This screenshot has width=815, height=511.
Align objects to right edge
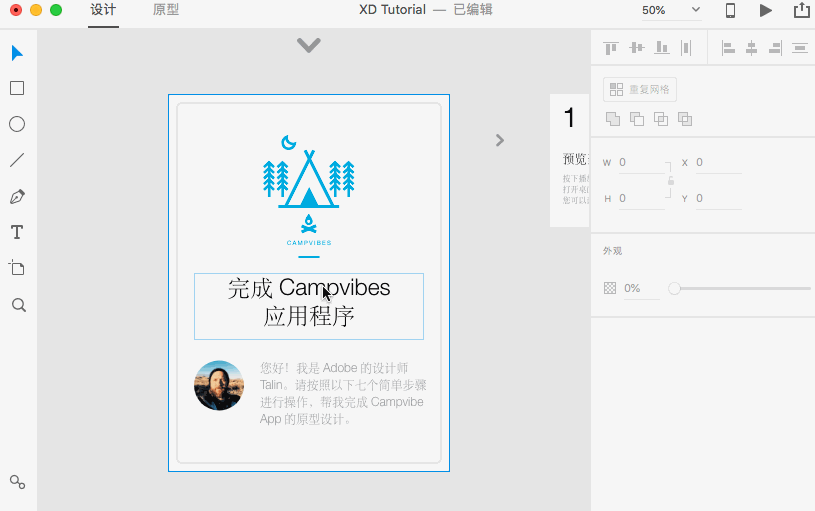tap(775, 48)
